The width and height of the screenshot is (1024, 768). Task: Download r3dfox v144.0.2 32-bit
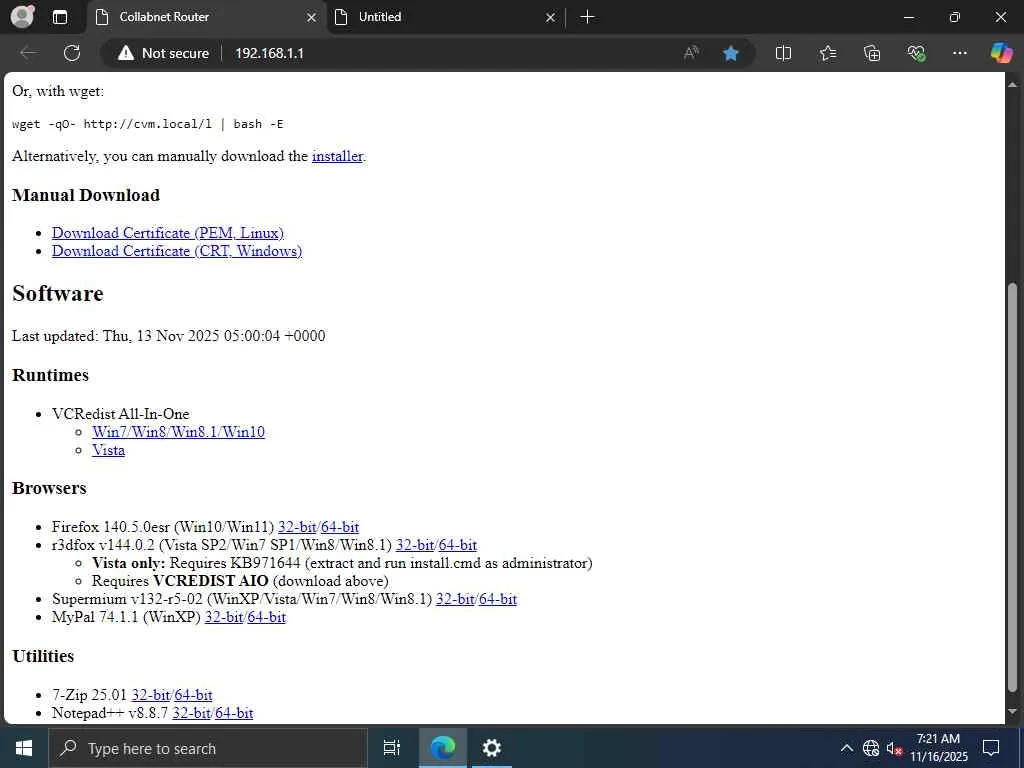click(x=415, y=545)
